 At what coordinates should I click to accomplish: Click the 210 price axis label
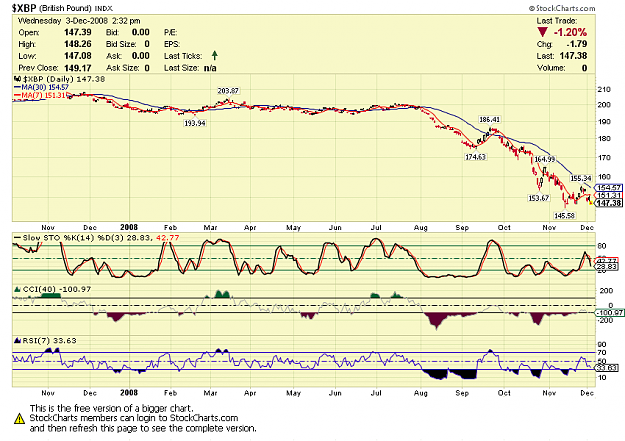tap(604, 90)
